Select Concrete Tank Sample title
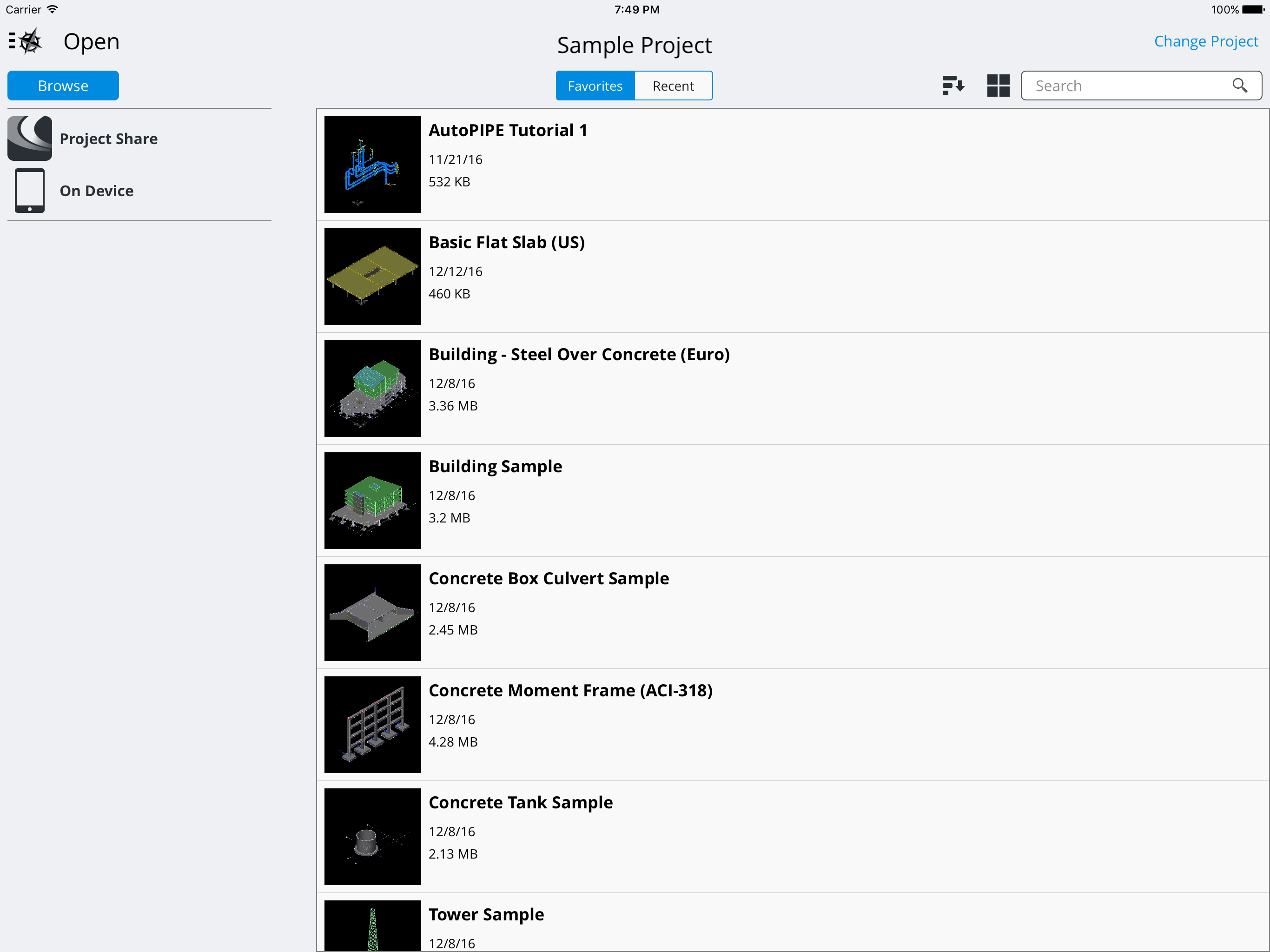1270x952 pixels. [x=521, y=802]
